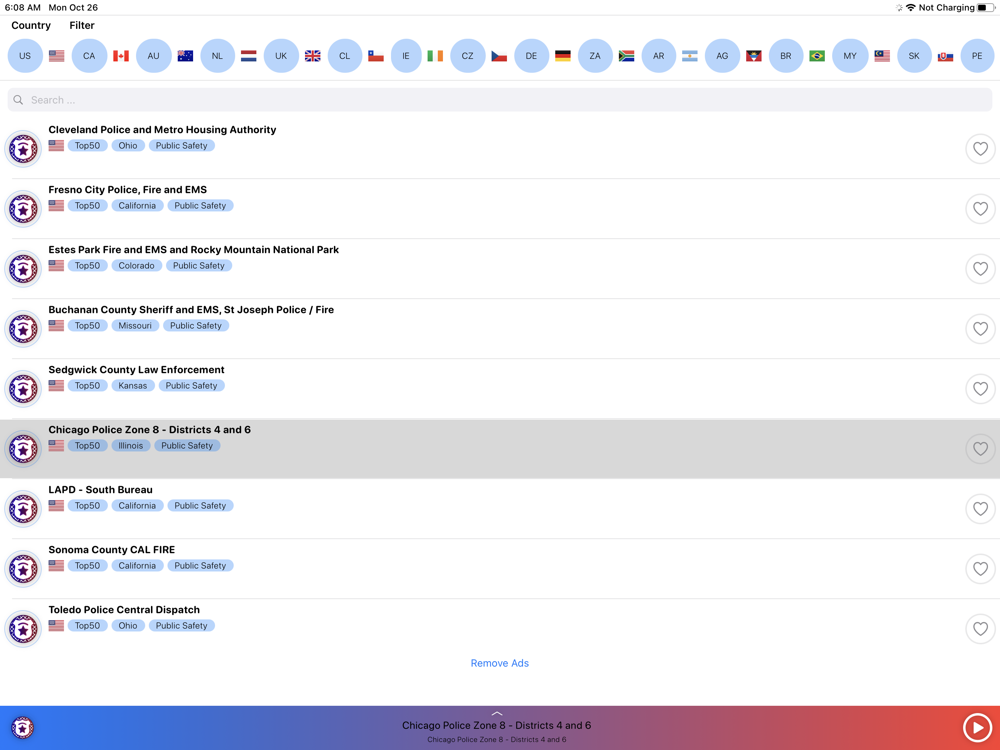Viewport: 1000px width, 750px height.
Task: Select the CL country circle
Action: 344,55
